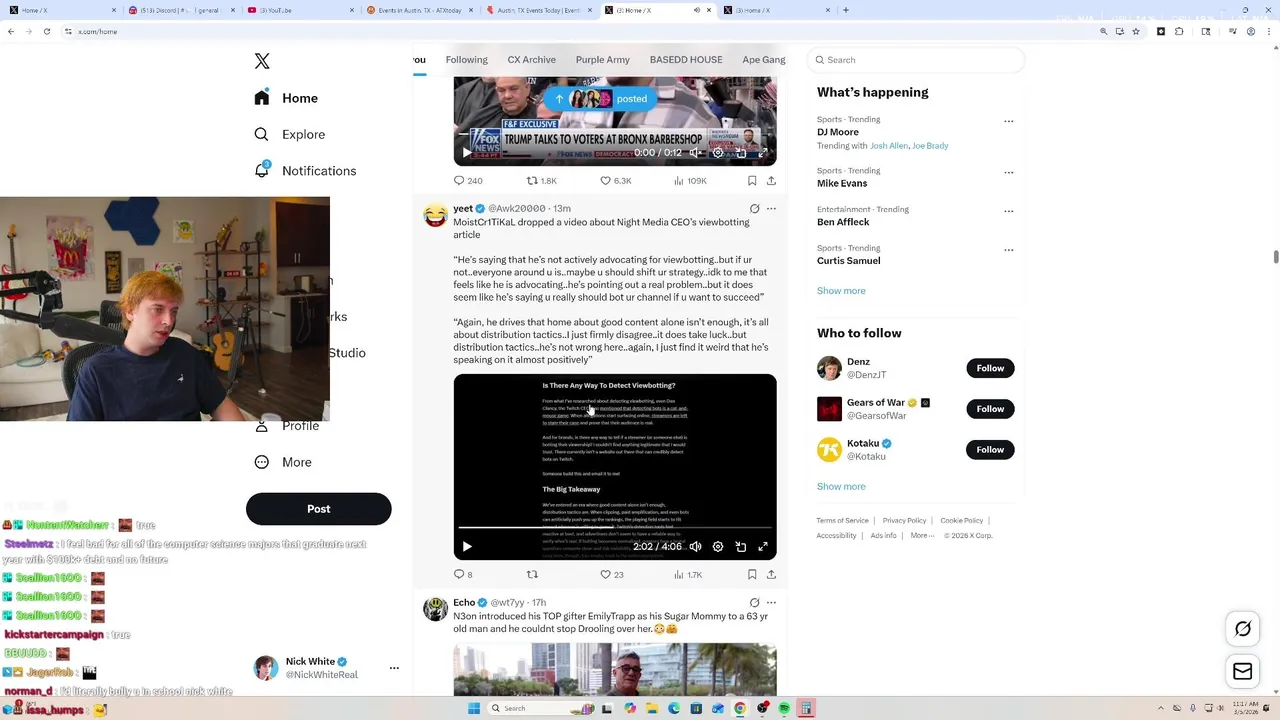Open options for Curtis Samuel trend
Viewport: 1280px width, 720px height.
tap(1008, 250)
